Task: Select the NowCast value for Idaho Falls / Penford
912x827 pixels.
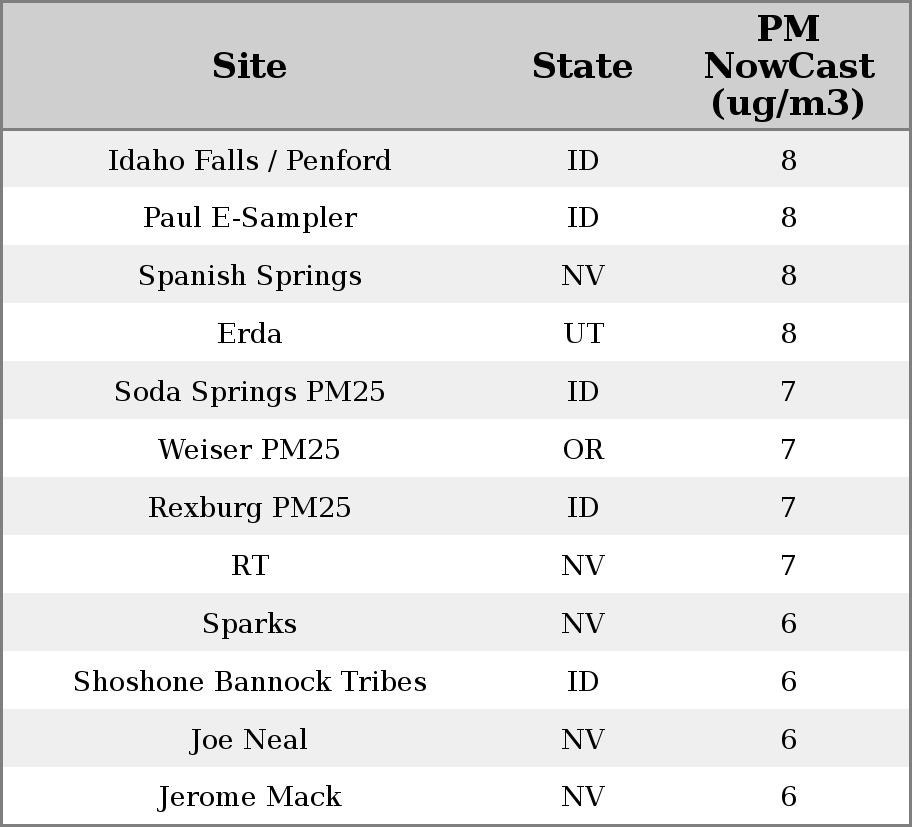Action: click(x=788, y=160)
